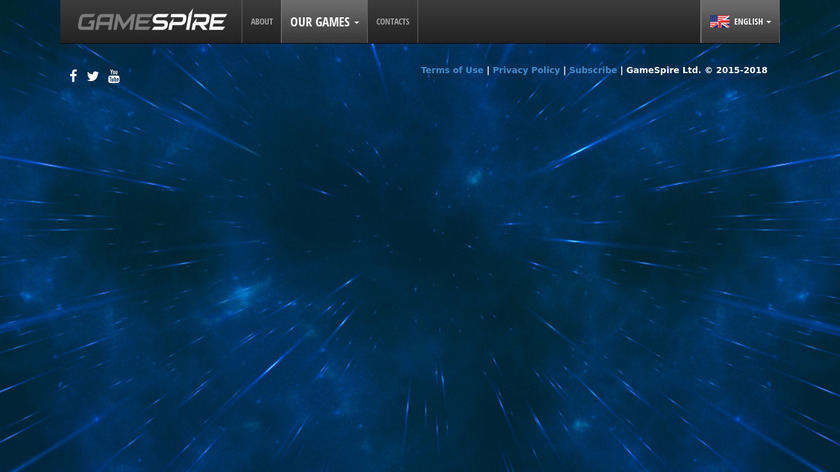Click the GameSpire logo
Viewport: 840px width, 472px height.
click(x=152, y=21)
